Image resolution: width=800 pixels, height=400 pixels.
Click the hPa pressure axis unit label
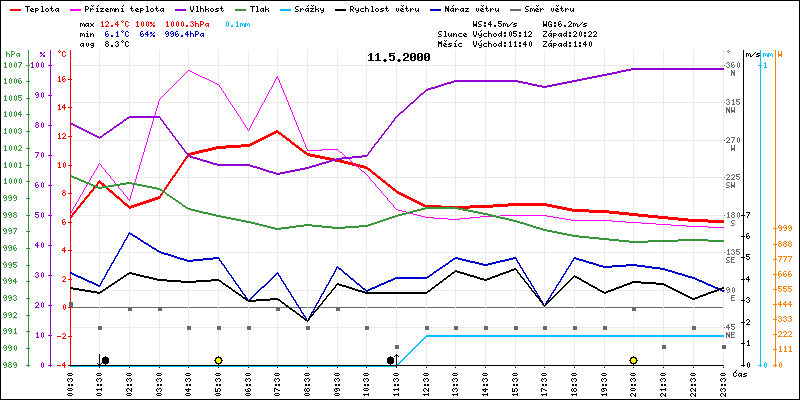12,54
